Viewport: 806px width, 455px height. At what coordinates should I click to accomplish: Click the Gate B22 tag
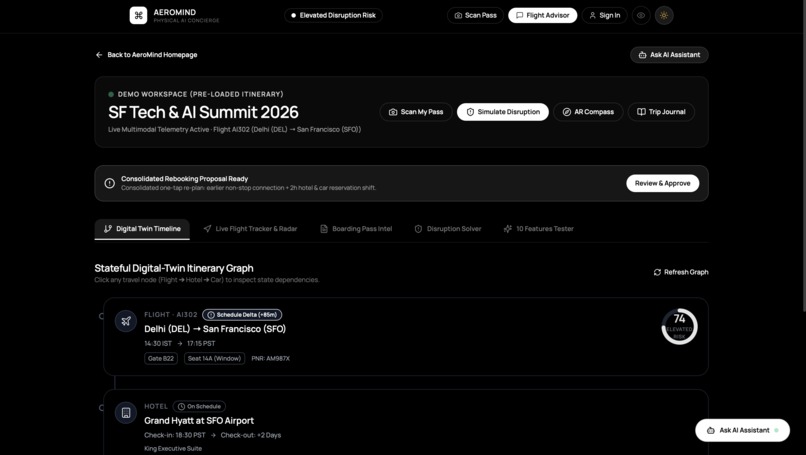[161, 358]
